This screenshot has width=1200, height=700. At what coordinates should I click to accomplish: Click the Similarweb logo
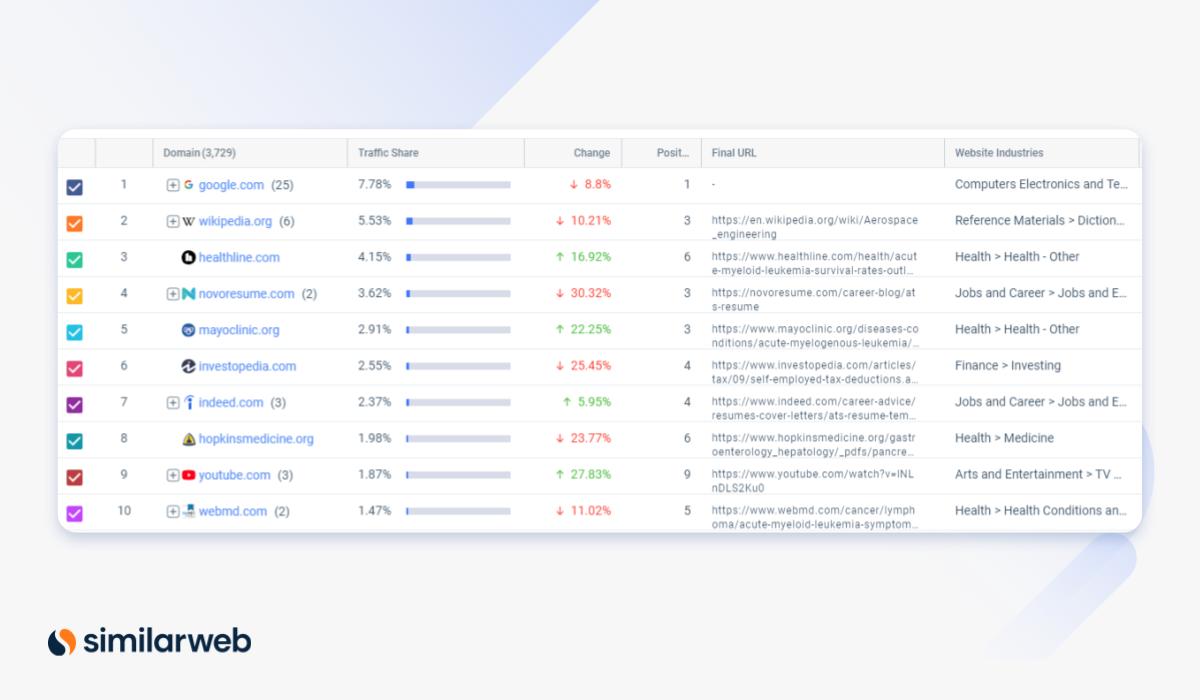(147, 641)
